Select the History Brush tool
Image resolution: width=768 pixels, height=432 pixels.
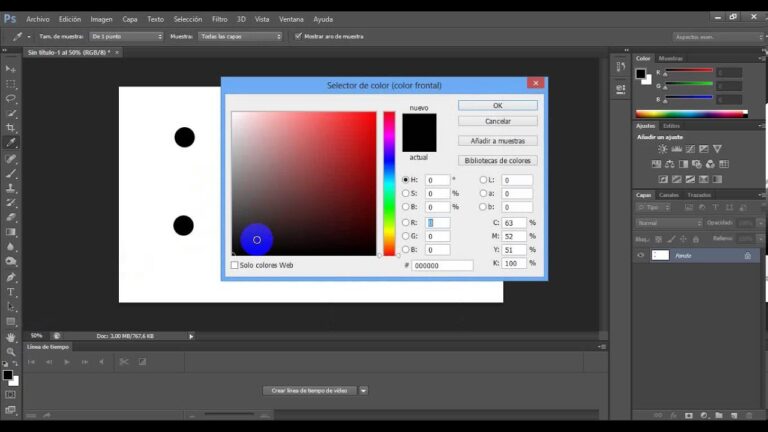pyautogui.click(x=10, y=202)
